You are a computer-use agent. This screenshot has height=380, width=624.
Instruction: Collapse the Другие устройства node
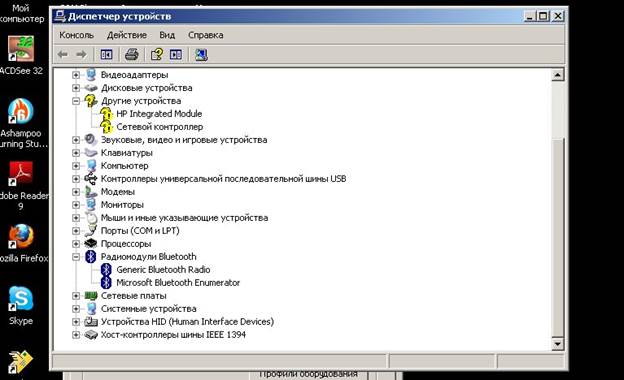76,101
